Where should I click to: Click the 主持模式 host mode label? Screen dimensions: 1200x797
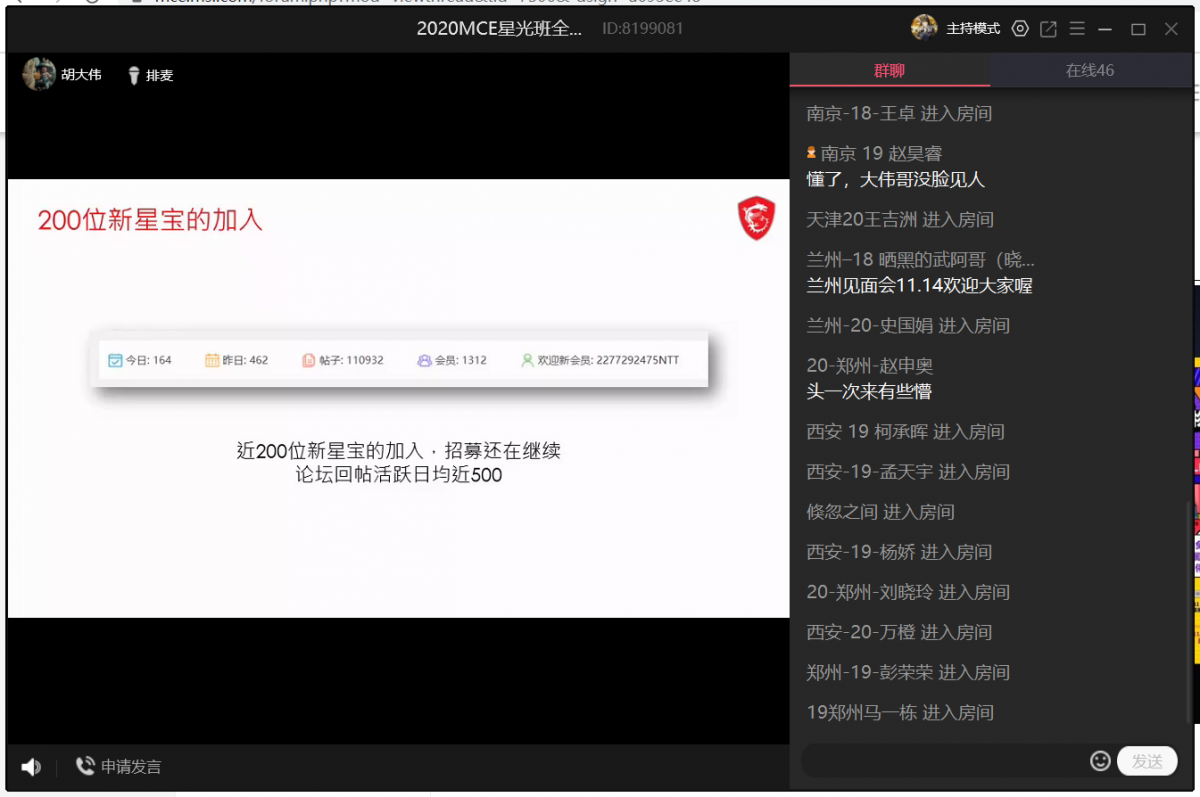[973, 29]
